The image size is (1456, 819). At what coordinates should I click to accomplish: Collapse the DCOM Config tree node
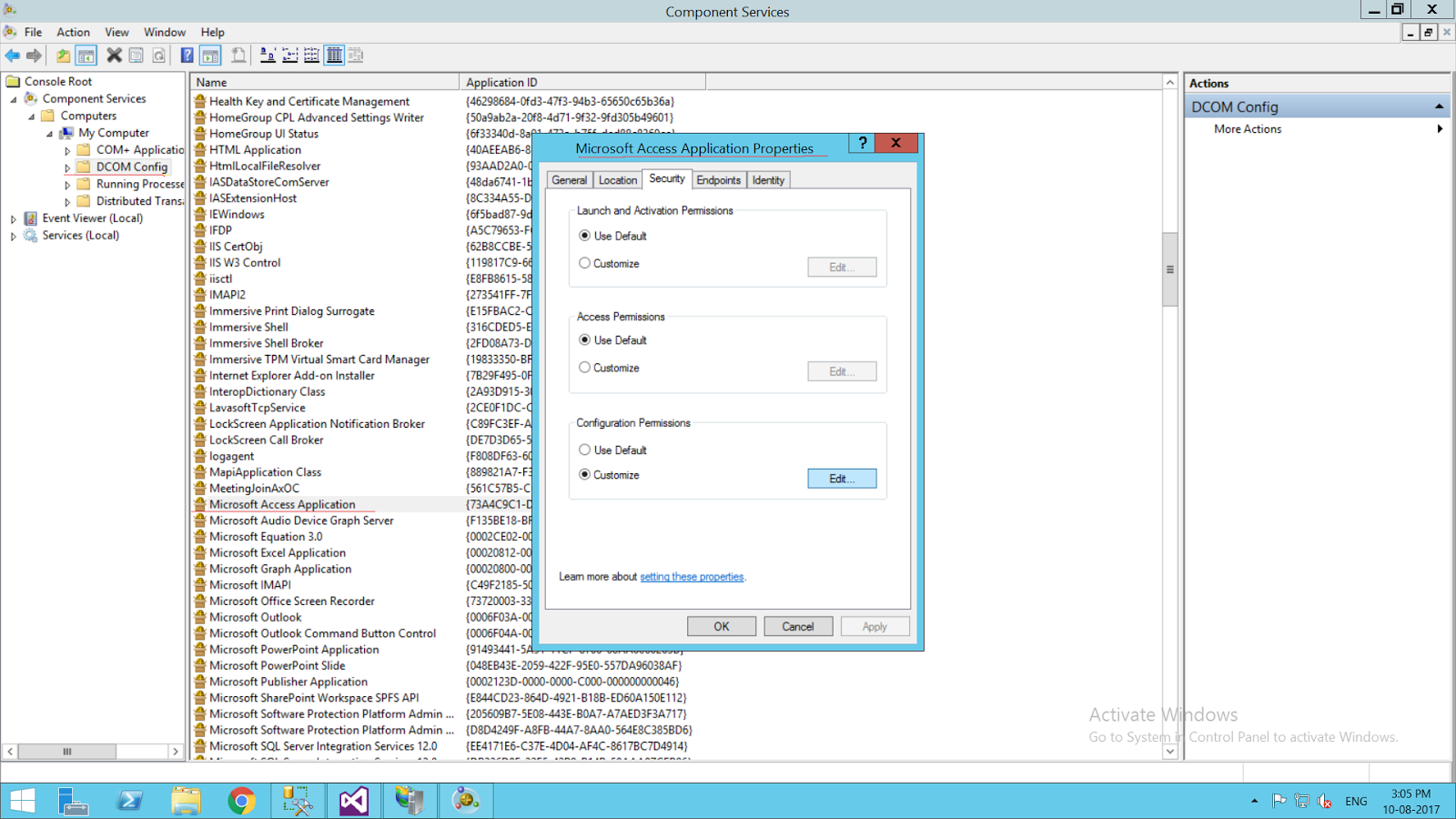(67, 167)
